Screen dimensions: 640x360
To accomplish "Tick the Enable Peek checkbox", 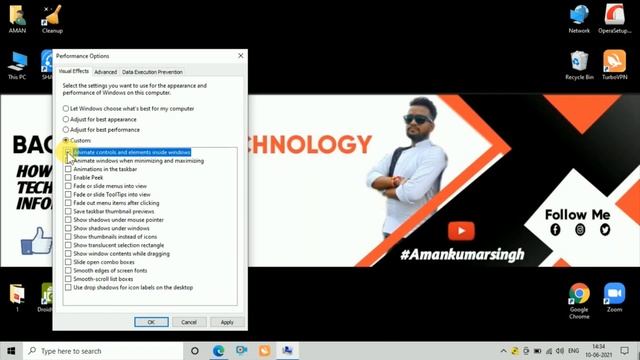I will tap(68, 178).
